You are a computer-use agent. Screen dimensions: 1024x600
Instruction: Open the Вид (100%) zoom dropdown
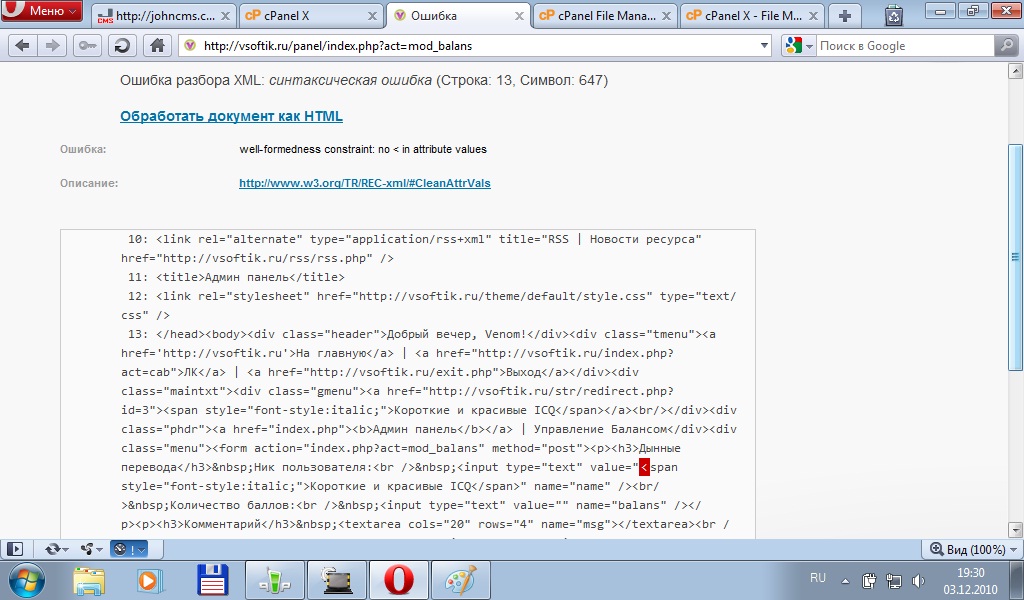[974, 549]
